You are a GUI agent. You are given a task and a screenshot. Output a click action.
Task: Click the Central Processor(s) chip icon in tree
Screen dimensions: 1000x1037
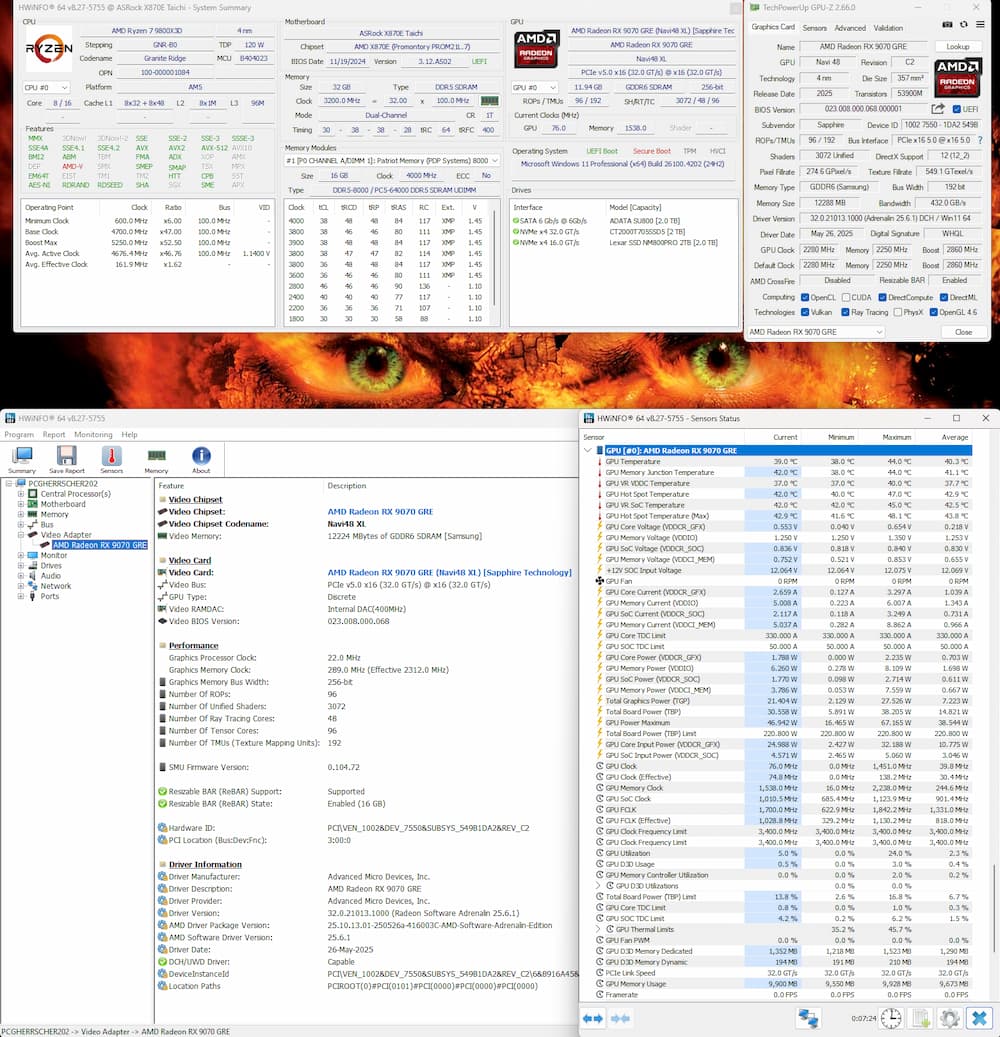coord(32,493)
